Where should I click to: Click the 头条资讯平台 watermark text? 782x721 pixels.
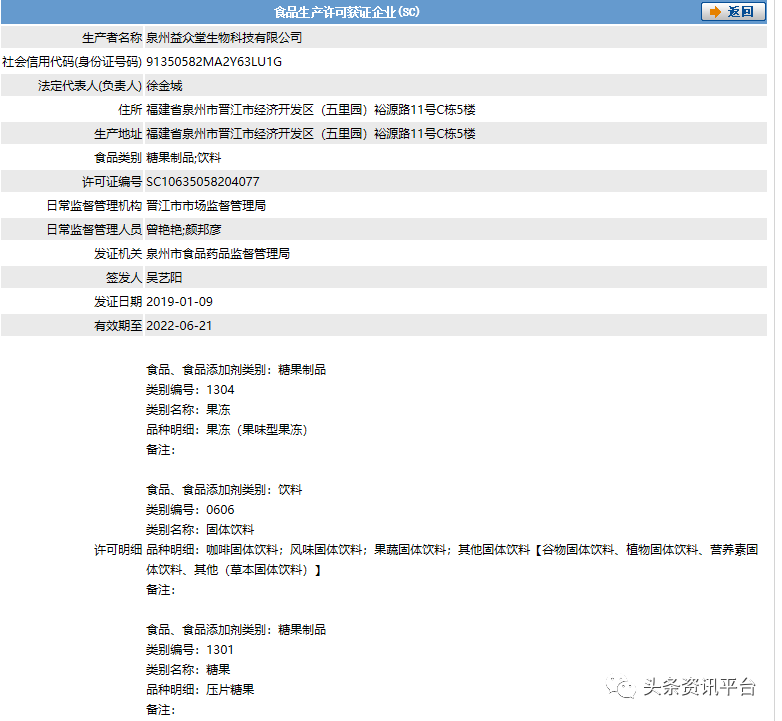coord(698,687)
